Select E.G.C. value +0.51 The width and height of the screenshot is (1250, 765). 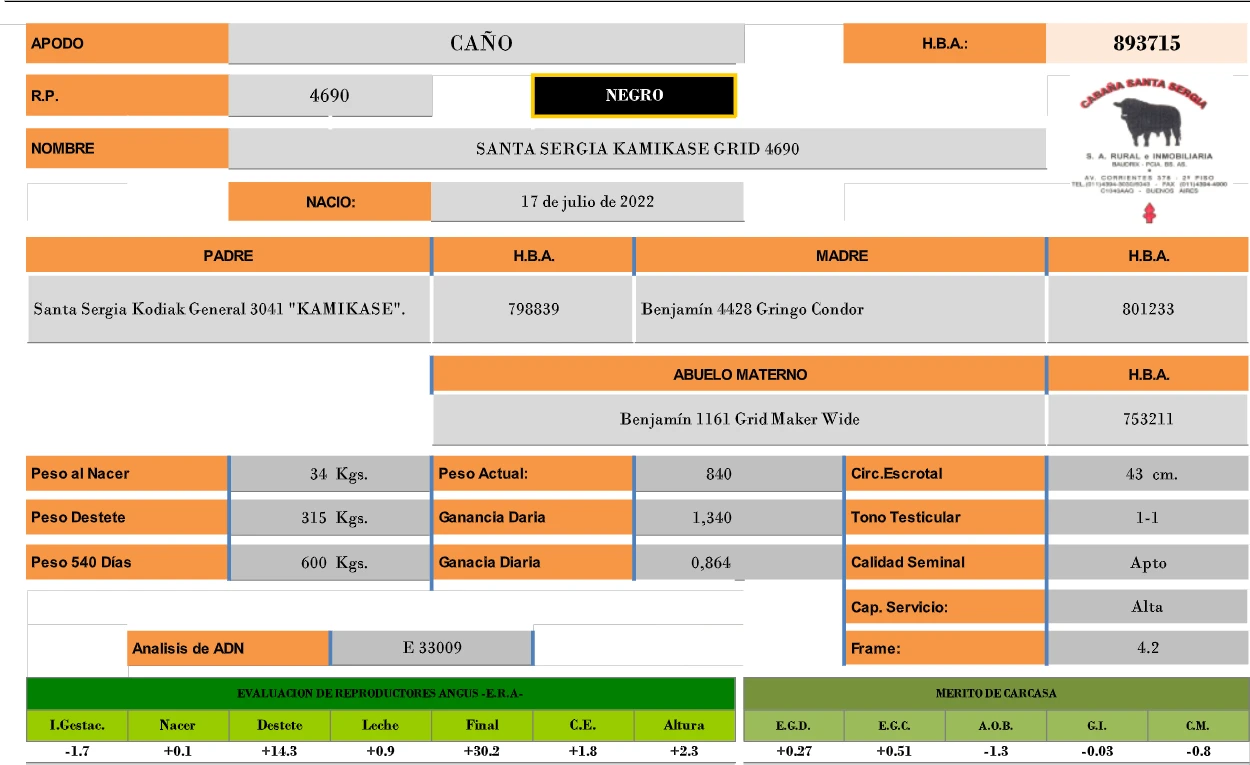pyautogui.click(x=895, y=752)
